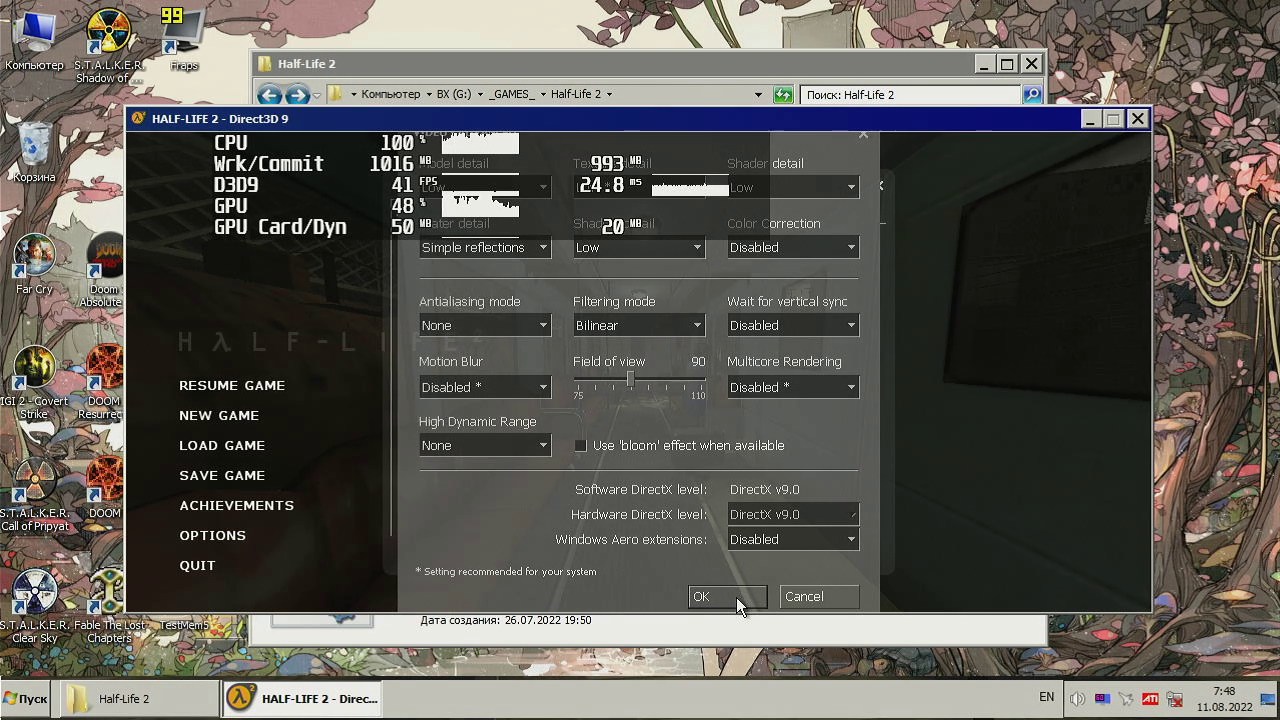Click the Компьютер breadcrumb in address bar
Viewport: 1280px width, 720px height.
[390, 94]
